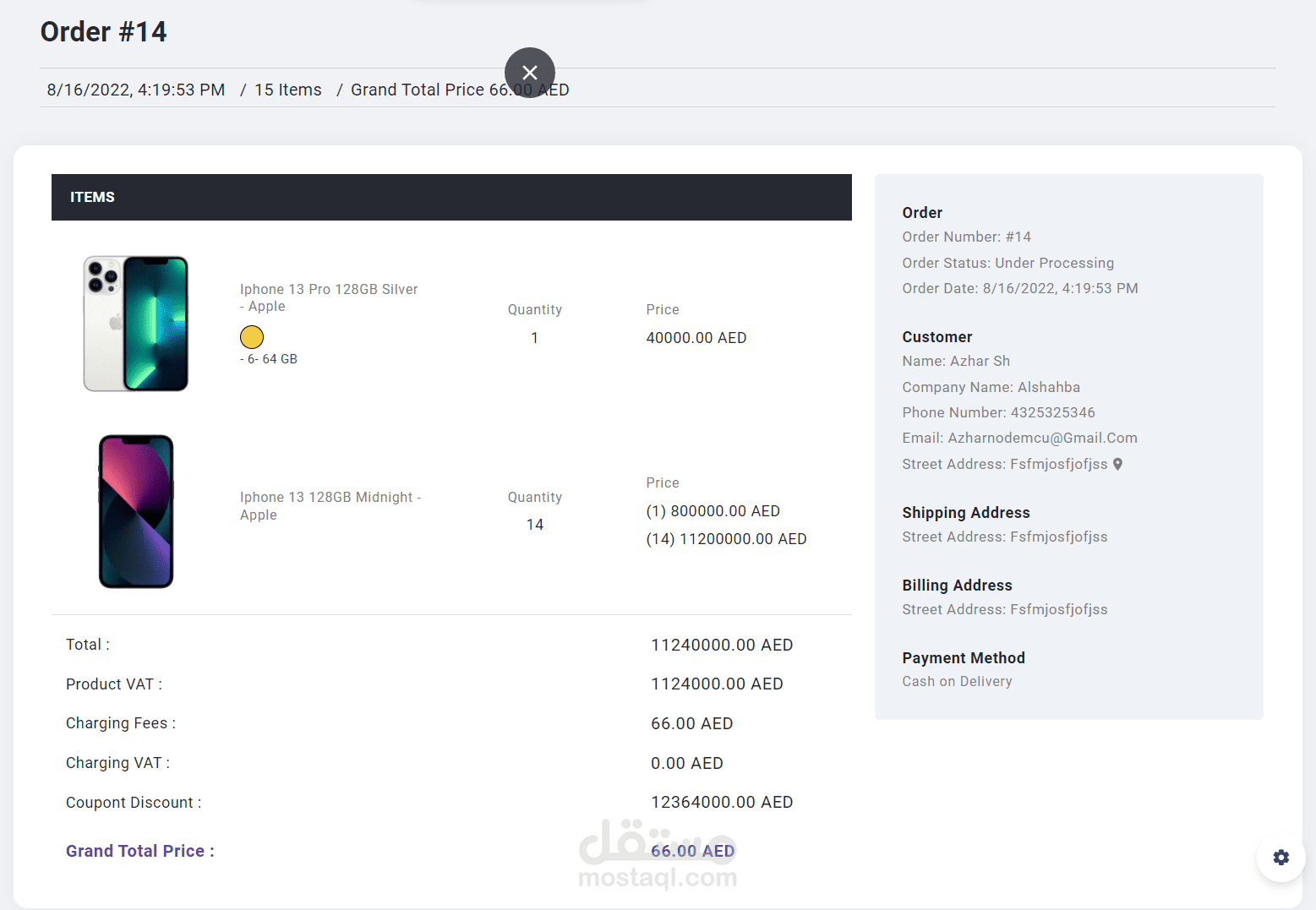Image resolution: width=1316 pixels, height=910 pixels.
Task: Click the Order #14 page title
Action: point(103,31)
